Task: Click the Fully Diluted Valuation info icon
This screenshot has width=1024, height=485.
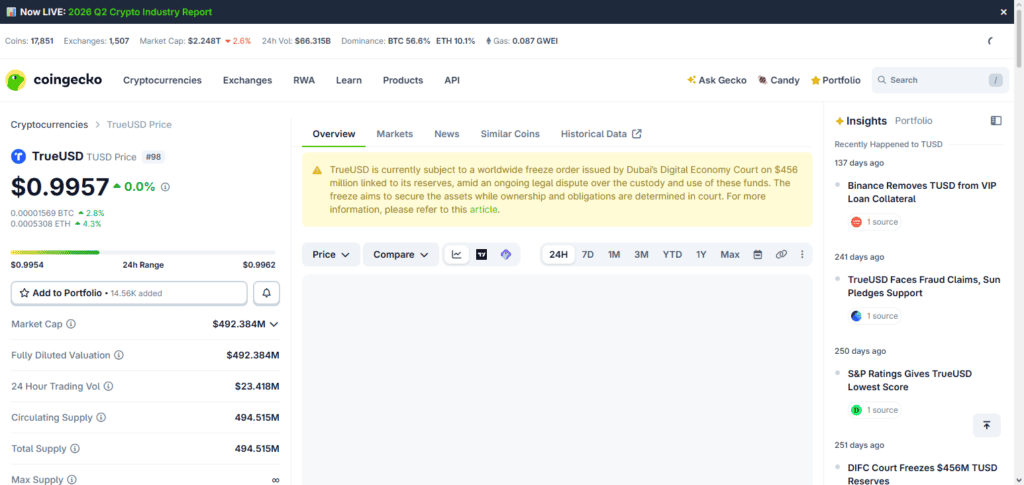Action: point(119,355)
